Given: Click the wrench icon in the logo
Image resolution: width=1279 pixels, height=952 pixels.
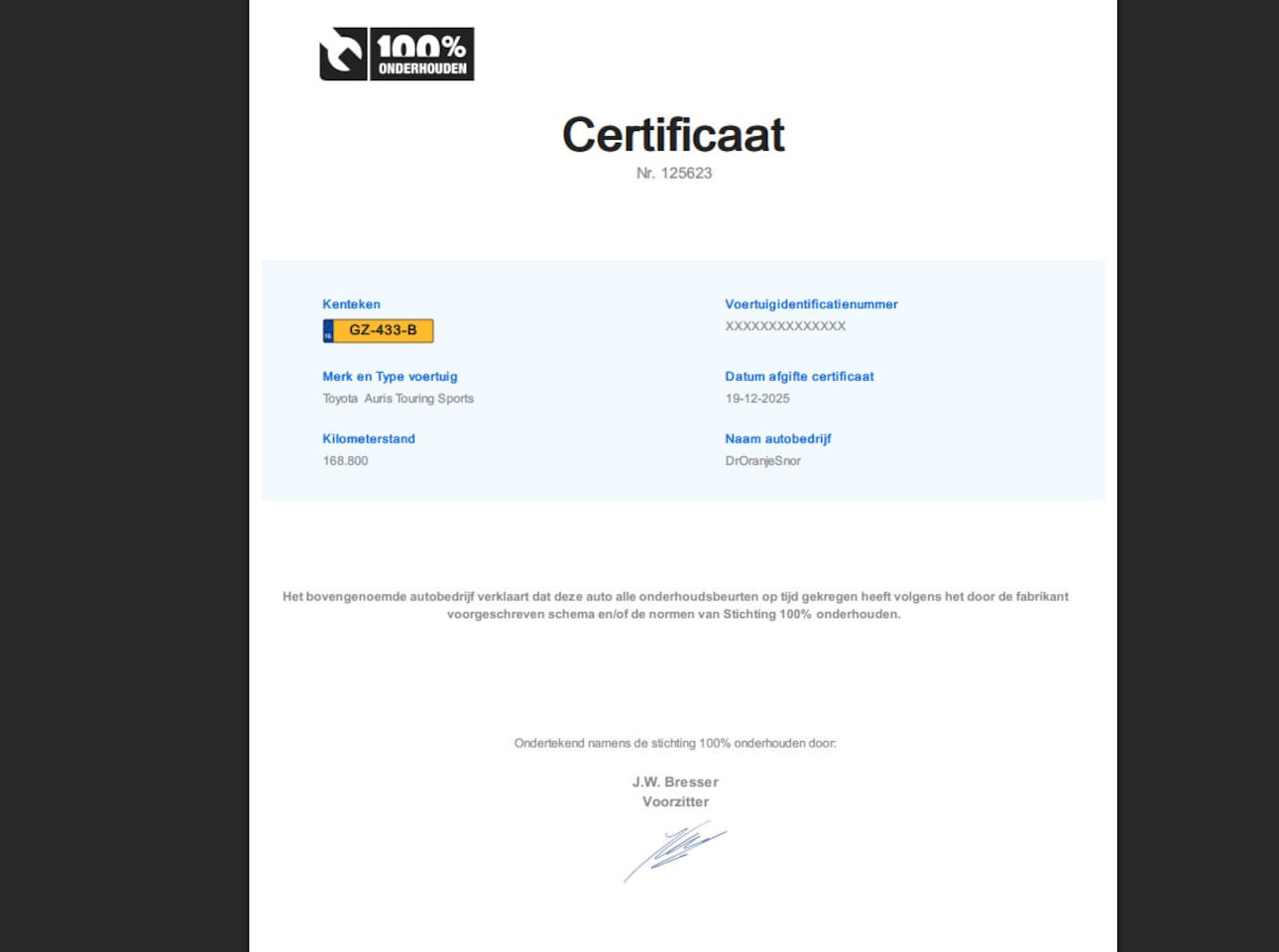Looking at the screenshot, I should coord(343,54).
